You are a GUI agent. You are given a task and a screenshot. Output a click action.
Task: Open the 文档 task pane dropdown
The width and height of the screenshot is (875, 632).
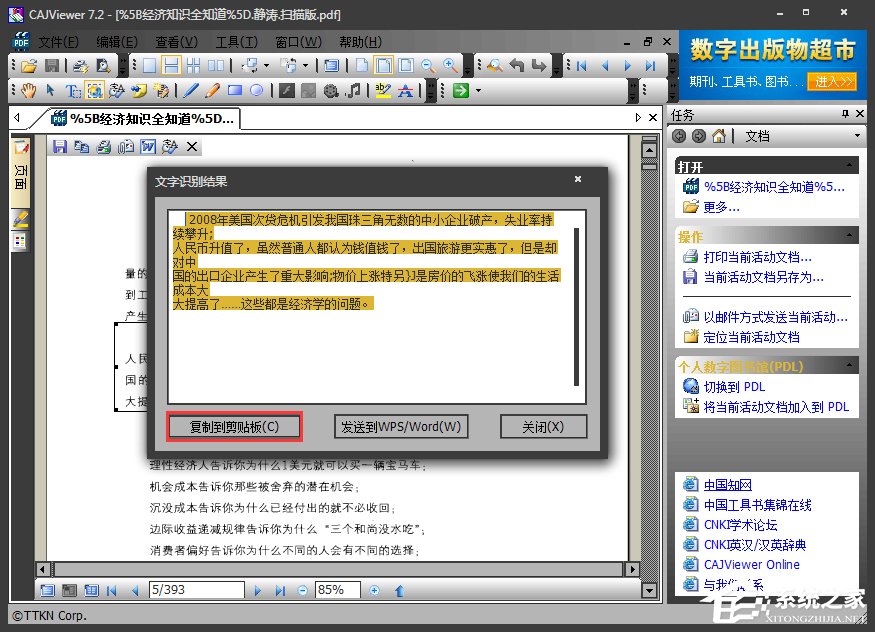coord(857,136)
